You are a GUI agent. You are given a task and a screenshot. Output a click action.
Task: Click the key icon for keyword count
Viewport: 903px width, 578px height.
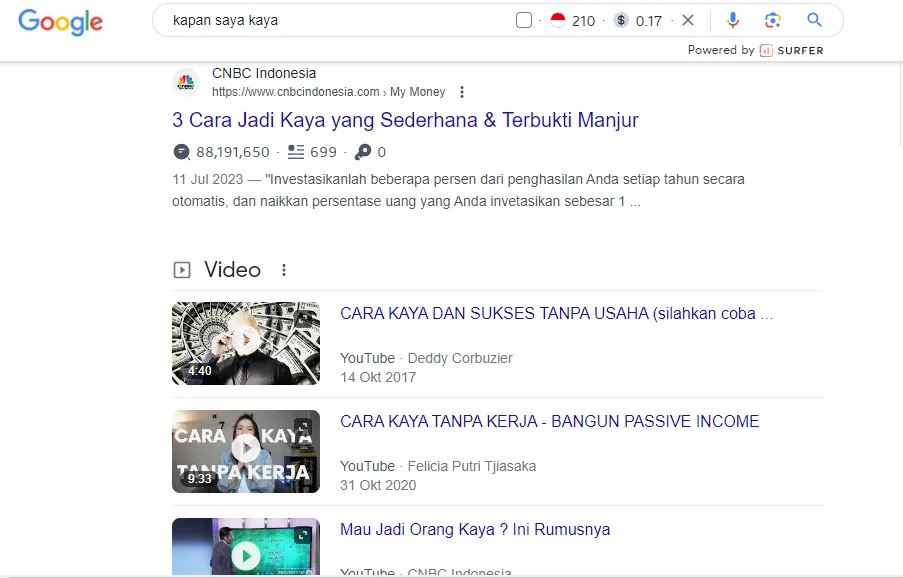(363, 152)
